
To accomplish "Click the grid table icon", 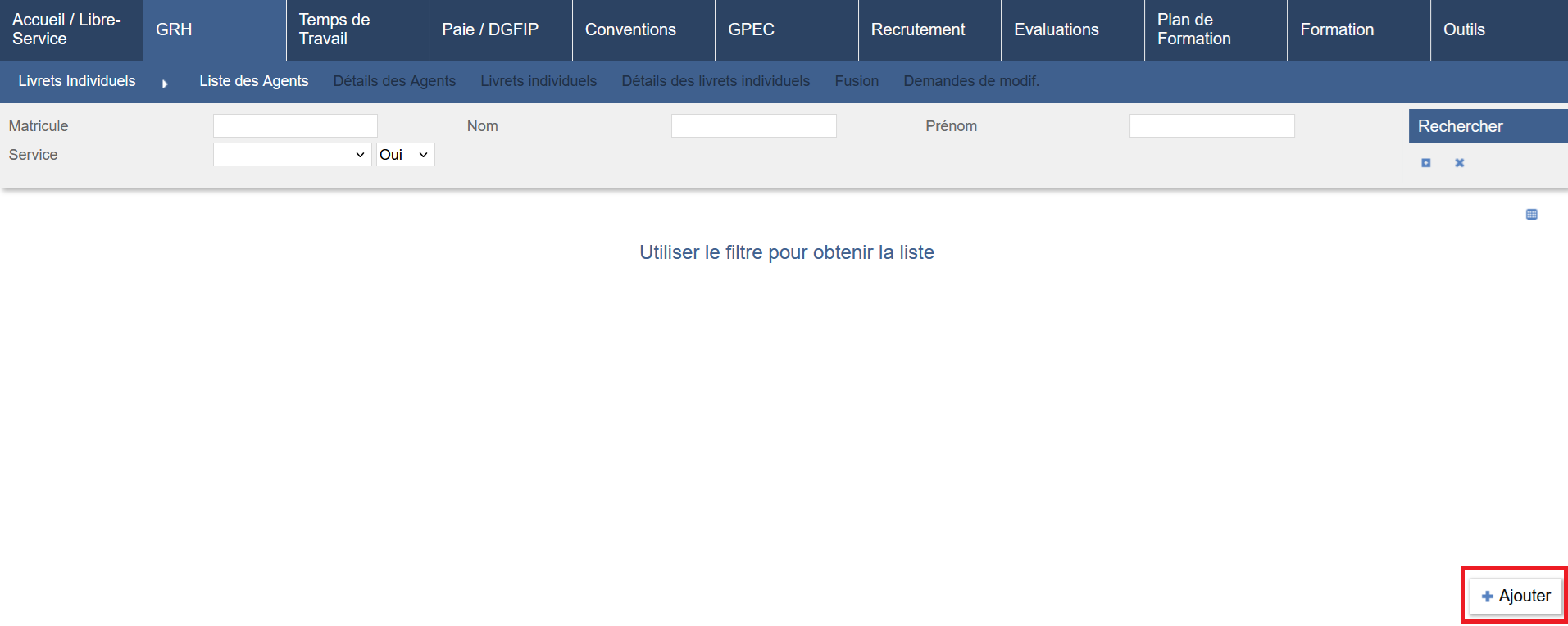I will point(1531,215).
